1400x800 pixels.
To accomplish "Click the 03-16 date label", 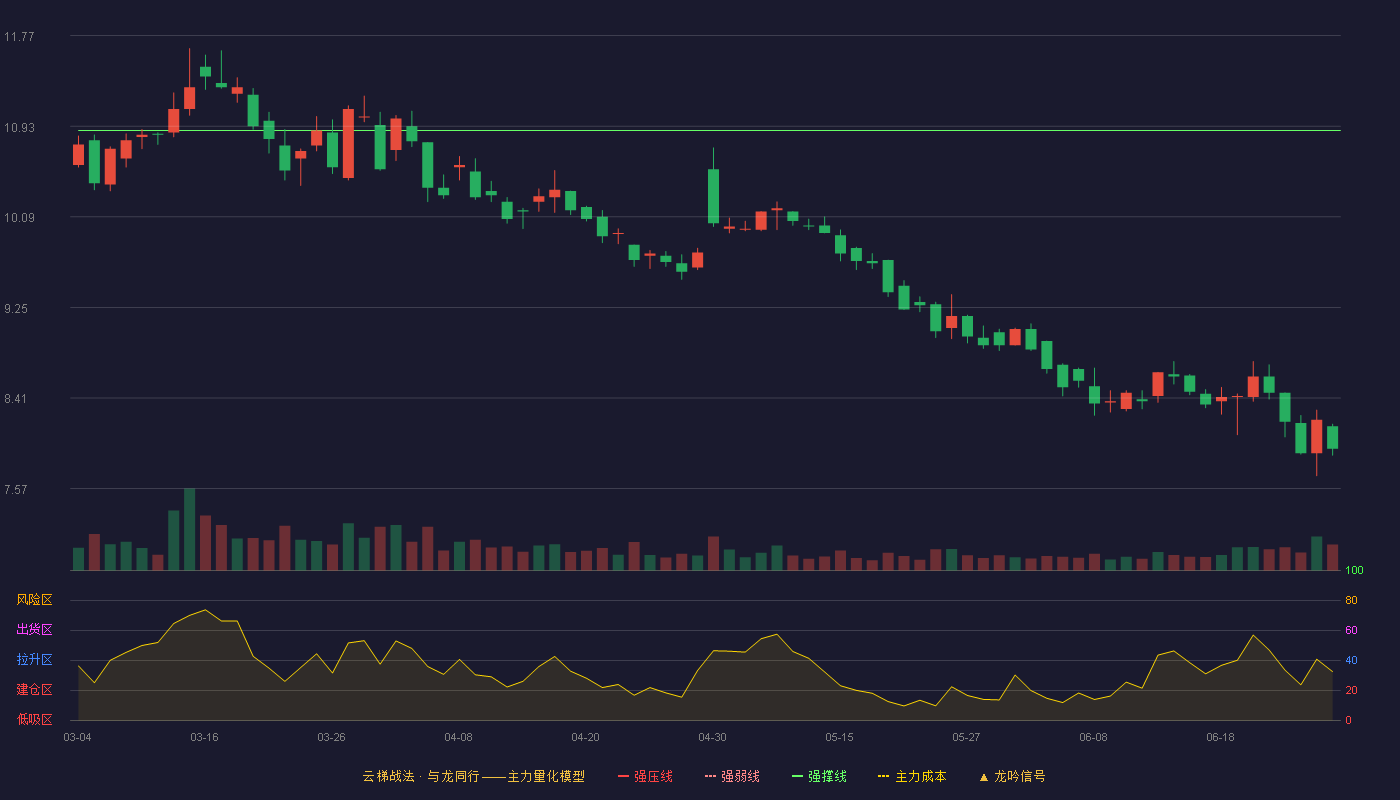I will [204, 737].
